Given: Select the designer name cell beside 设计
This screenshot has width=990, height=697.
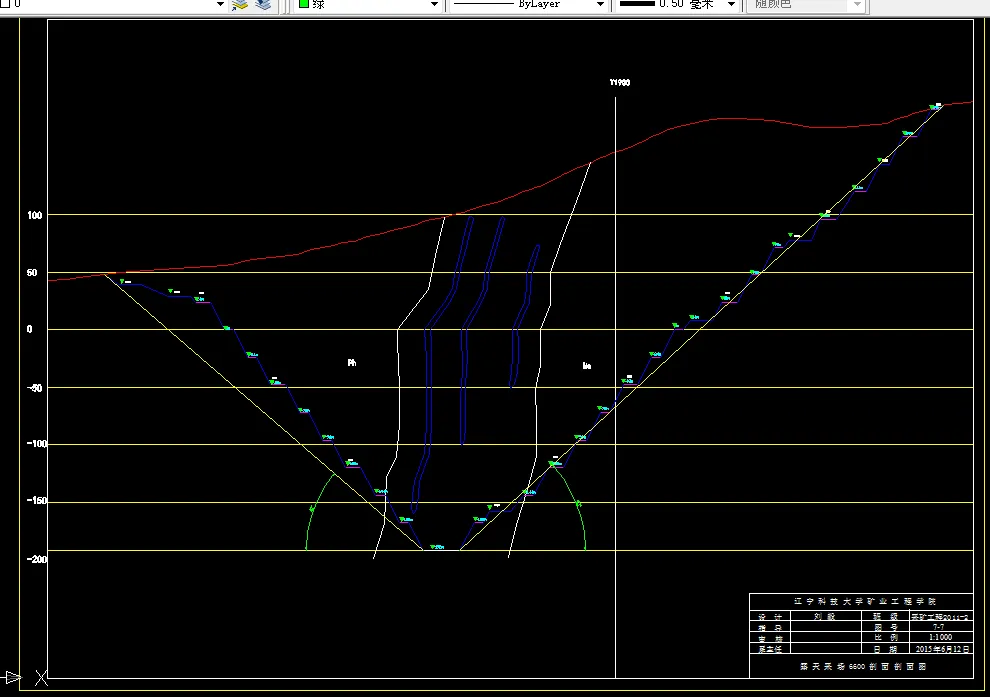Looking at the screenshot, I should click(x=825, y=617).
